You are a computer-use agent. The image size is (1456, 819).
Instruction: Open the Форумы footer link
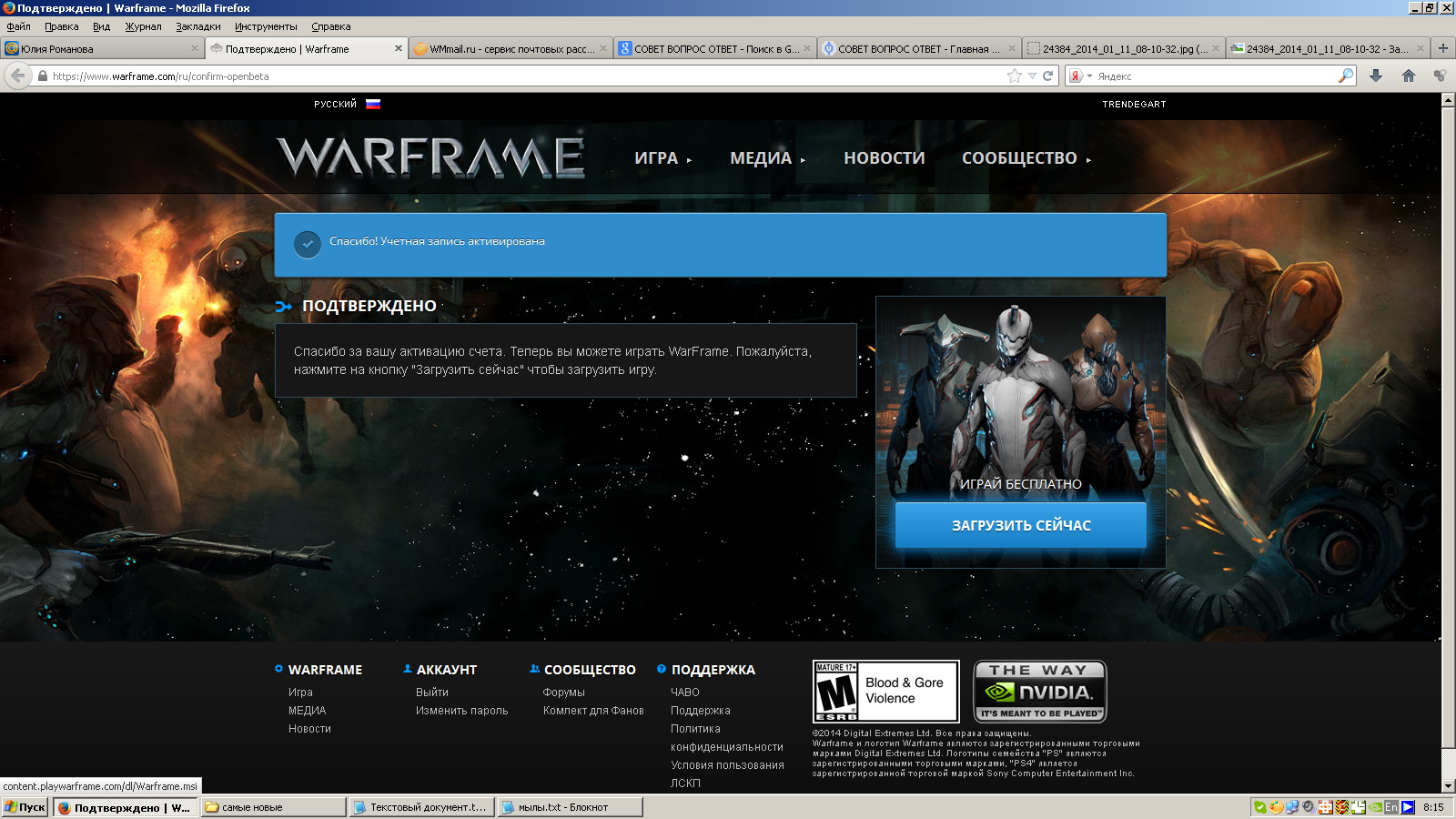(564, 693)
